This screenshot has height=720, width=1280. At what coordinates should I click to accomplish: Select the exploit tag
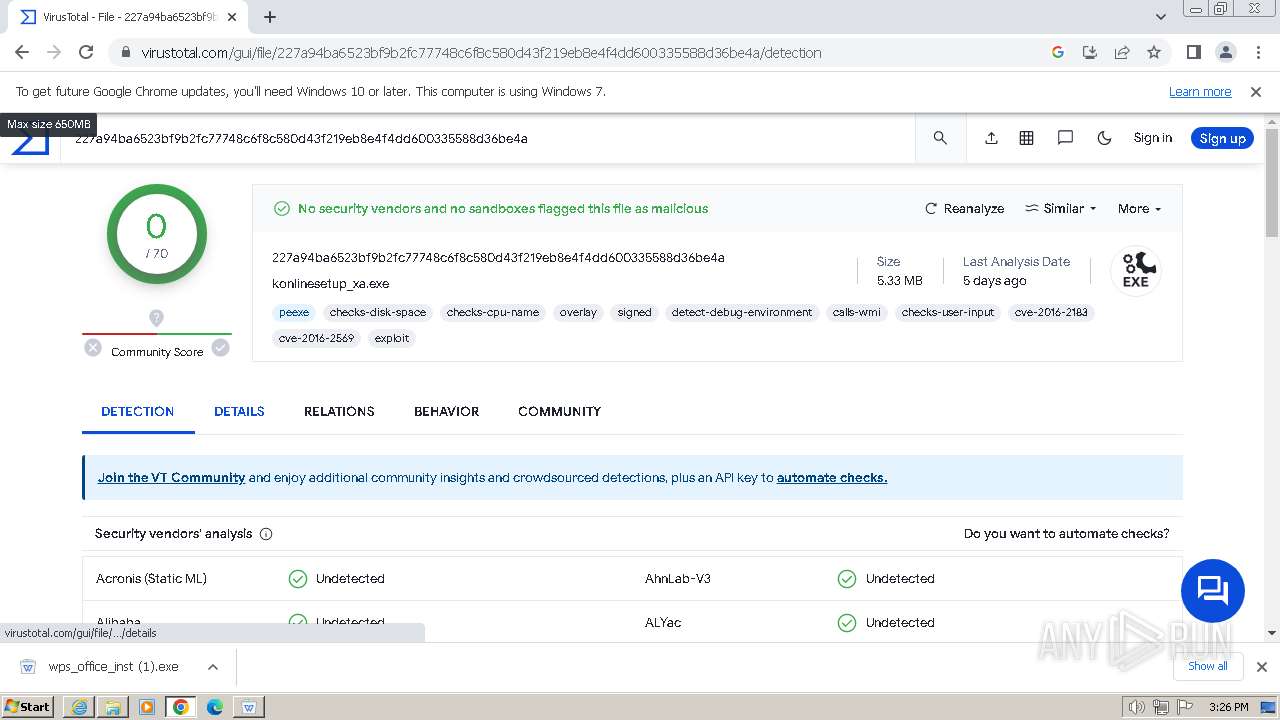pyautogui.click(x=392, y=338)
